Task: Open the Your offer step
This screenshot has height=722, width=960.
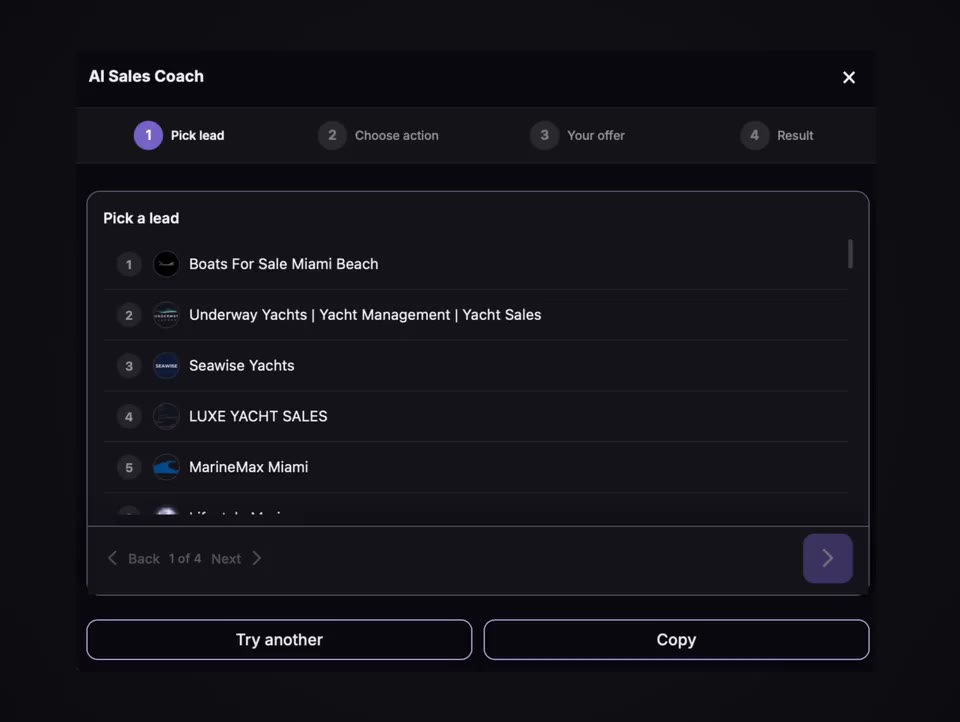Action: 577,135
